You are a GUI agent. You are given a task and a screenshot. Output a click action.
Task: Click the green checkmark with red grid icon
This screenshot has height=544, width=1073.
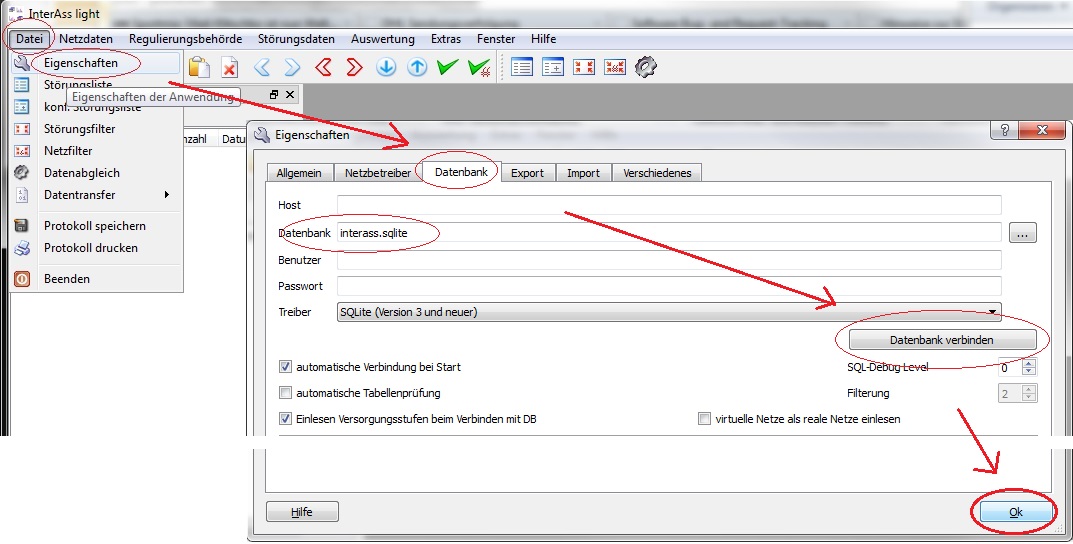coord(479,67)
